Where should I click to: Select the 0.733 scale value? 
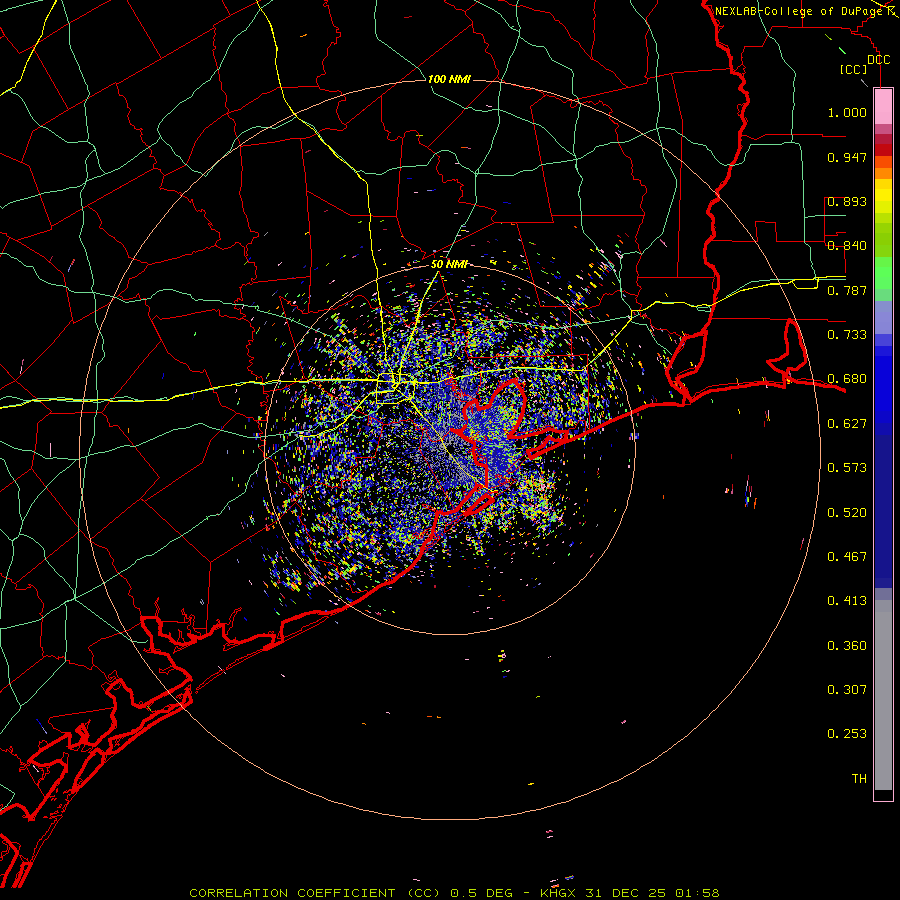tap(847, 335)
